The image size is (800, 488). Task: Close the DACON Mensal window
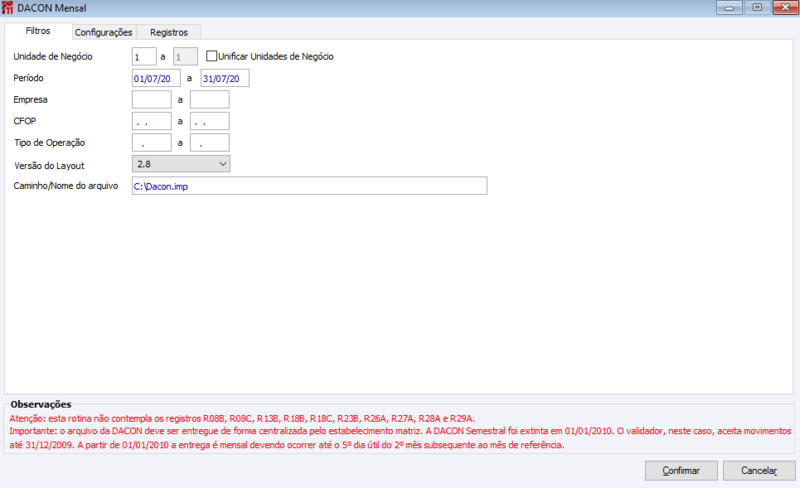[x=786, y=8]
